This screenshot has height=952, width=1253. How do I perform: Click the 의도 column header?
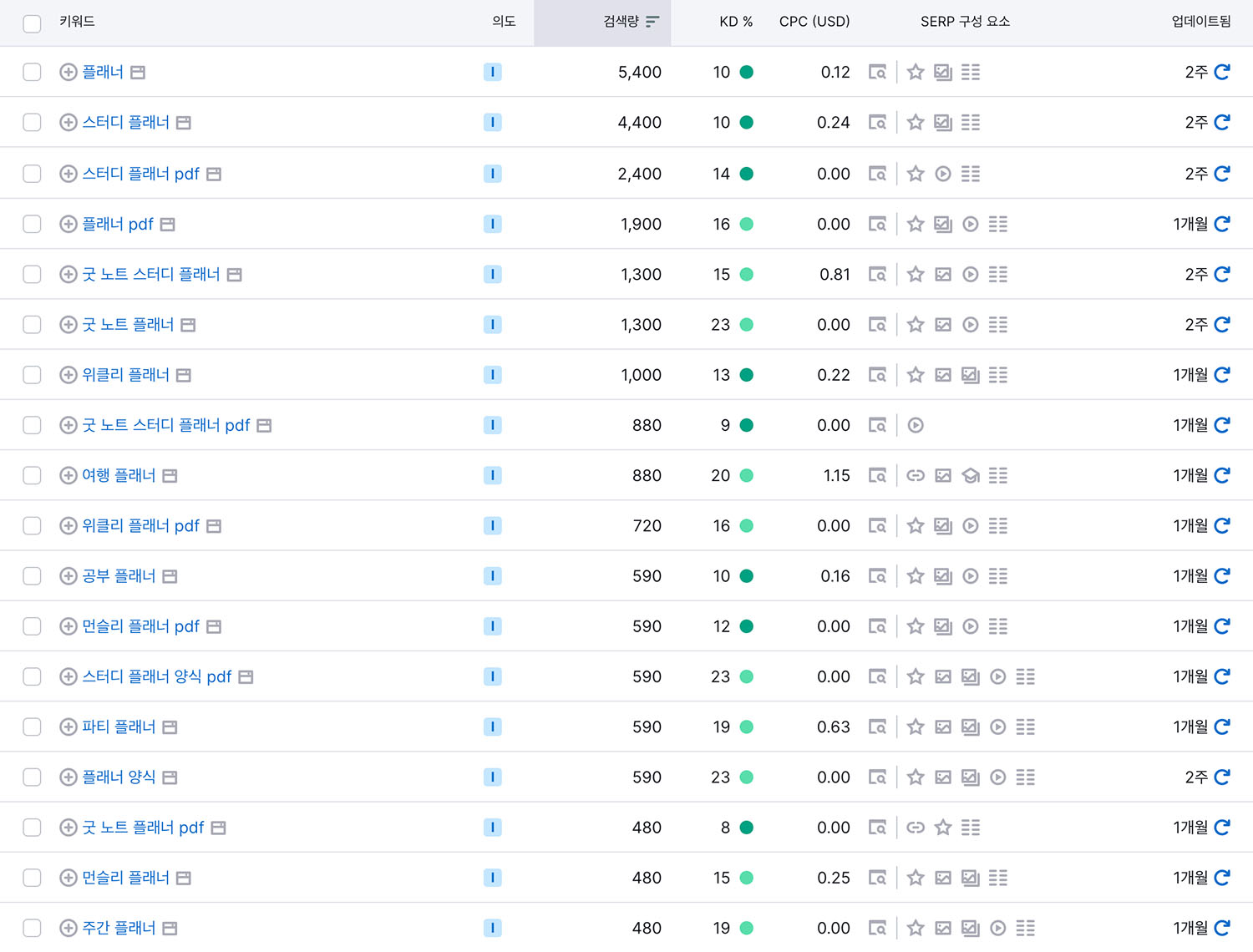[504, 22]
